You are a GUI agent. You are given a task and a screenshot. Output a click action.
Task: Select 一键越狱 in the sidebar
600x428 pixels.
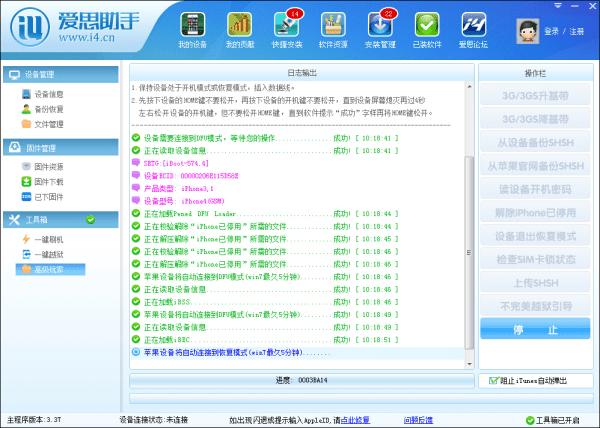tap(42, 254)
